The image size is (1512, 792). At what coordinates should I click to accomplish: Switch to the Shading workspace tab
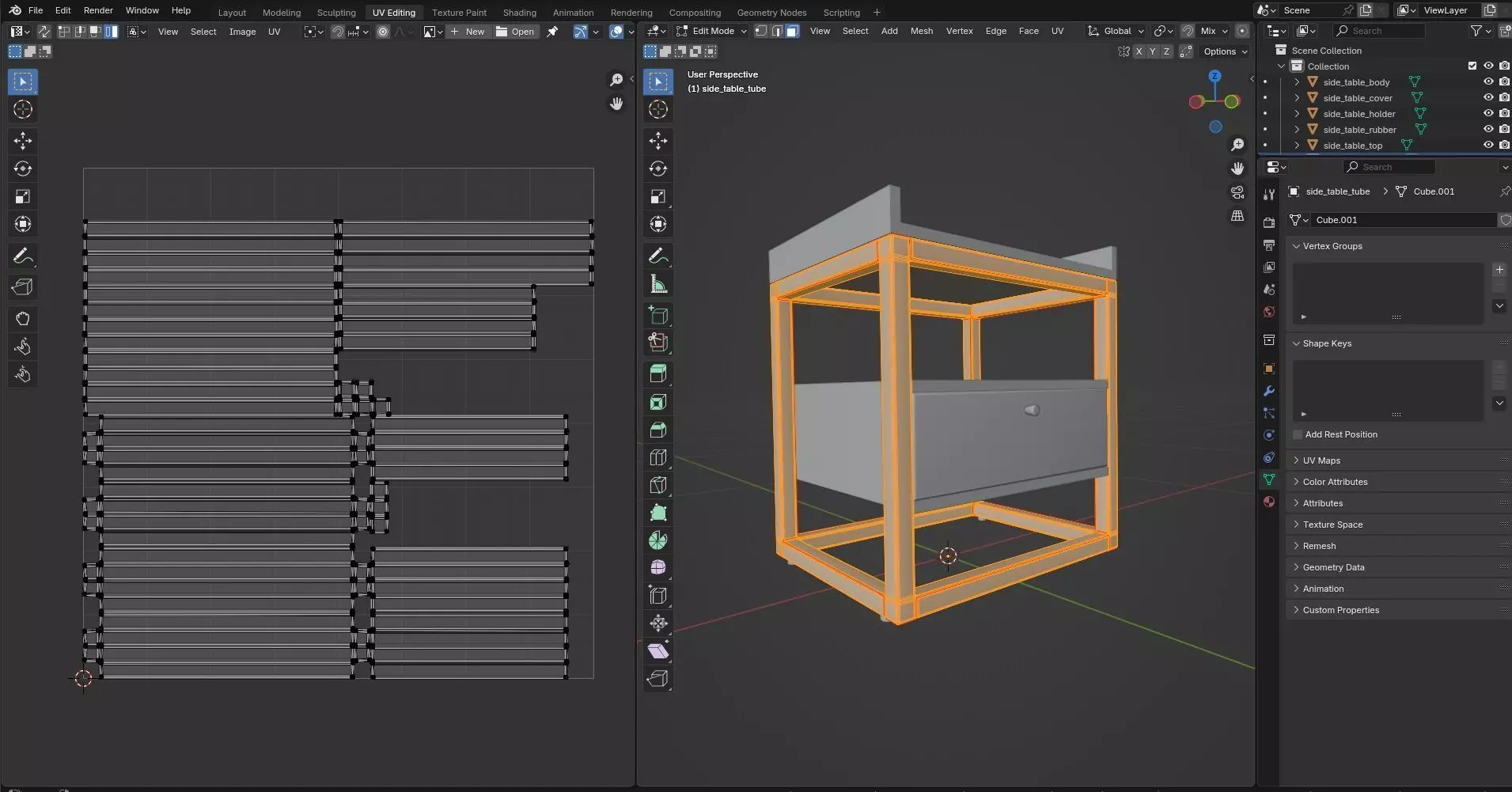tap(519, 13)
